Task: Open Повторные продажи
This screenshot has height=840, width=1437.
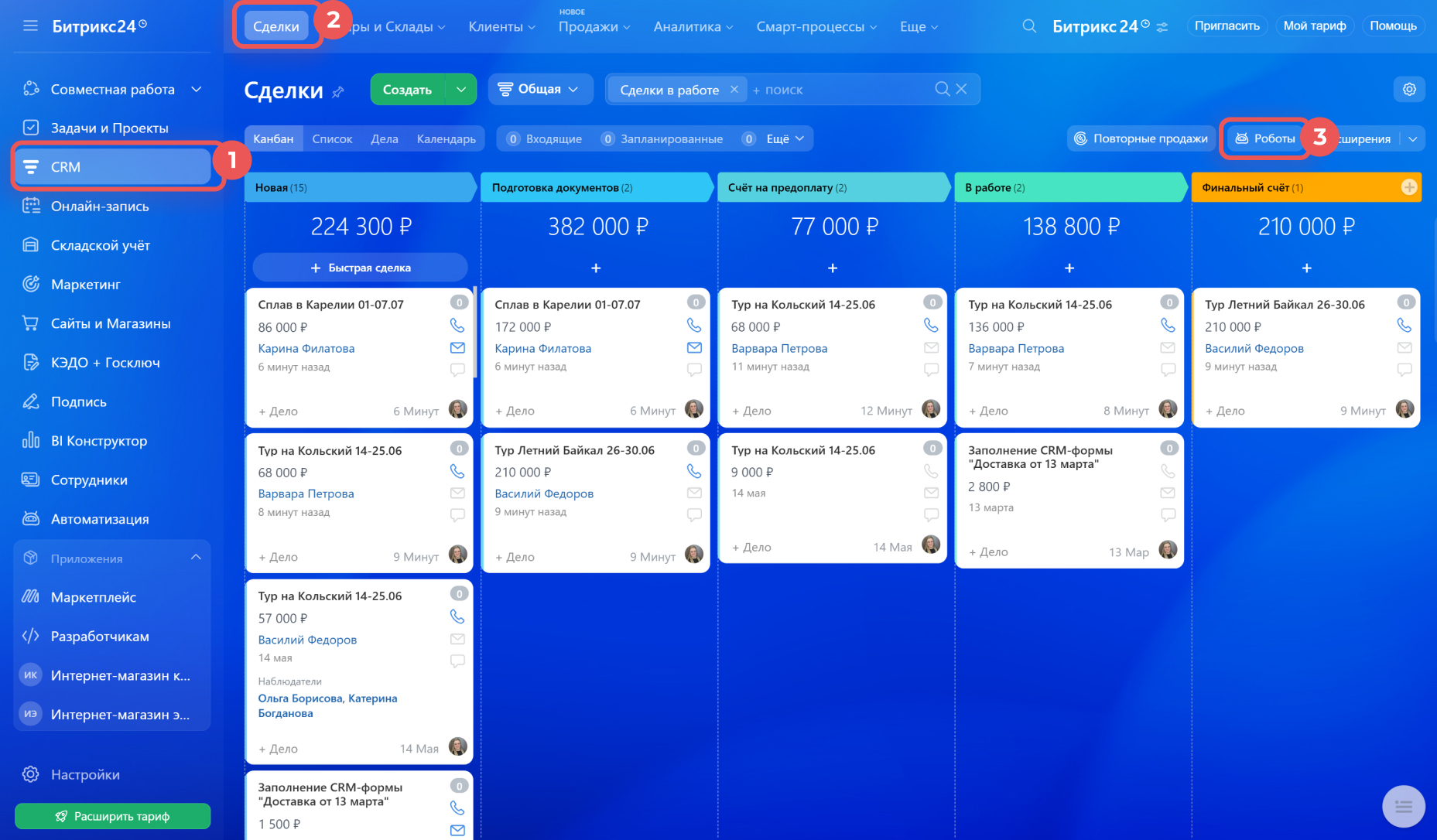Action: [1141, 138]
